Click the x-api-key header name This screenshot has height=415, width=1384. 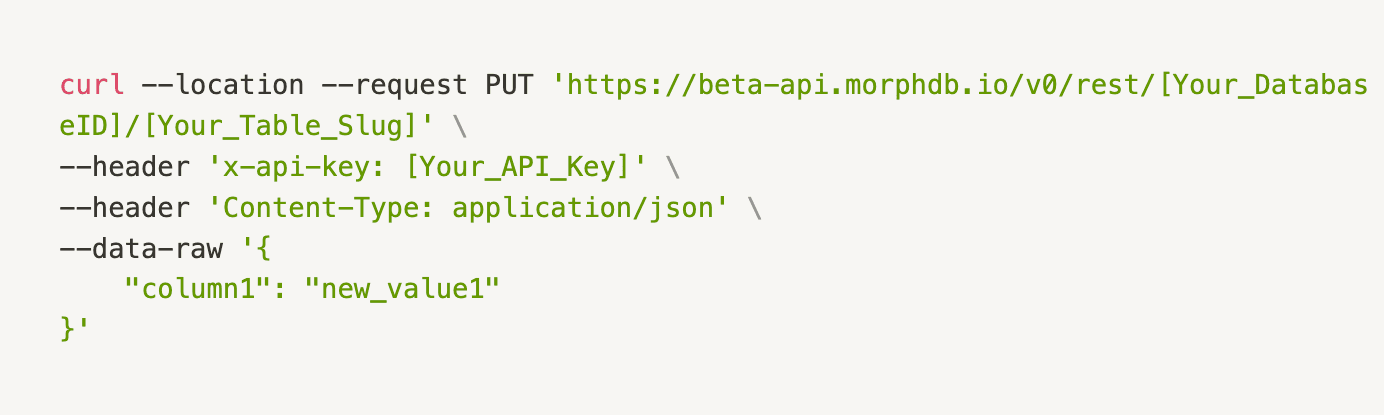pos(295,167)
